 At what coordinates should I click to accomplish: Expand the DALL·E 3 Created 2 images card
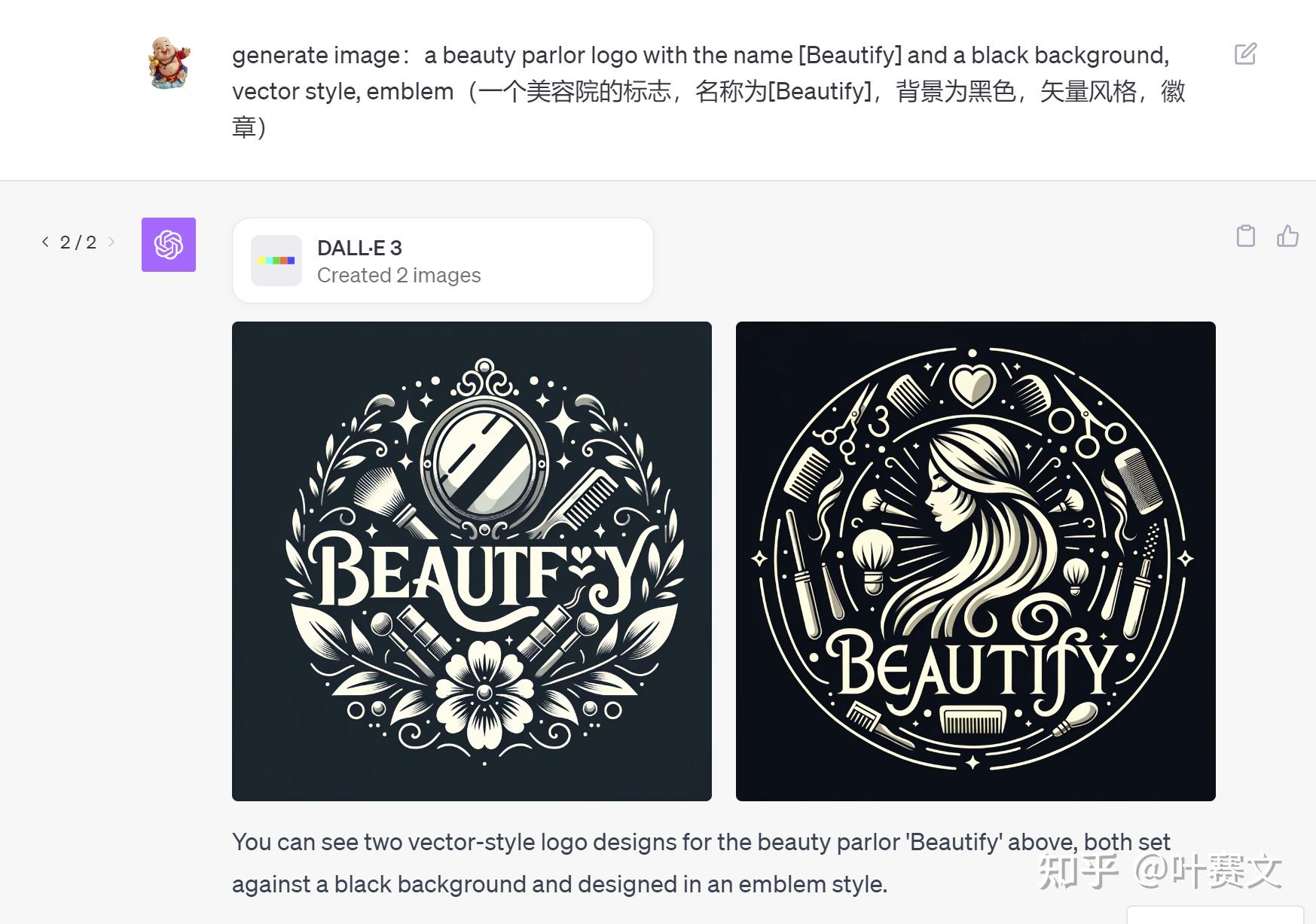[x=443, y=261]
